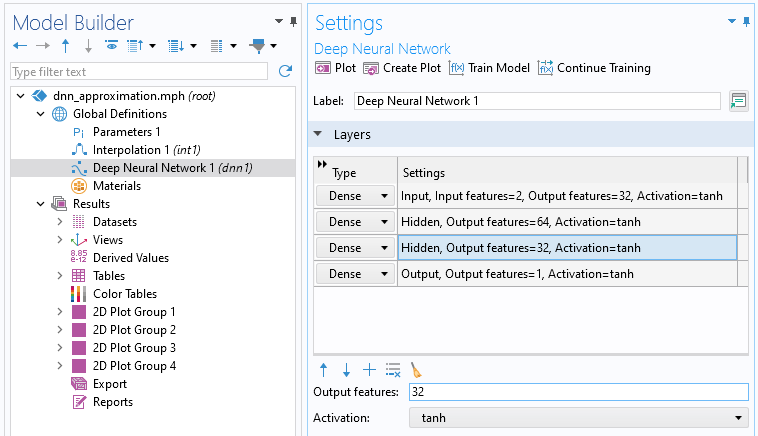Select Interpolation 1 (int1) node

[x=146, y=150]
